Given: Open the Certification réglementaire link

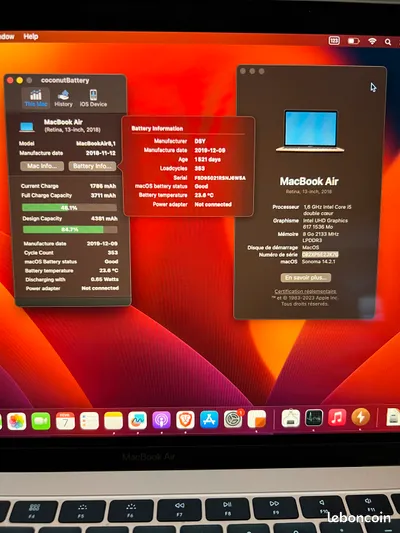Looking at the screenshot, I should tap(305, 291).
